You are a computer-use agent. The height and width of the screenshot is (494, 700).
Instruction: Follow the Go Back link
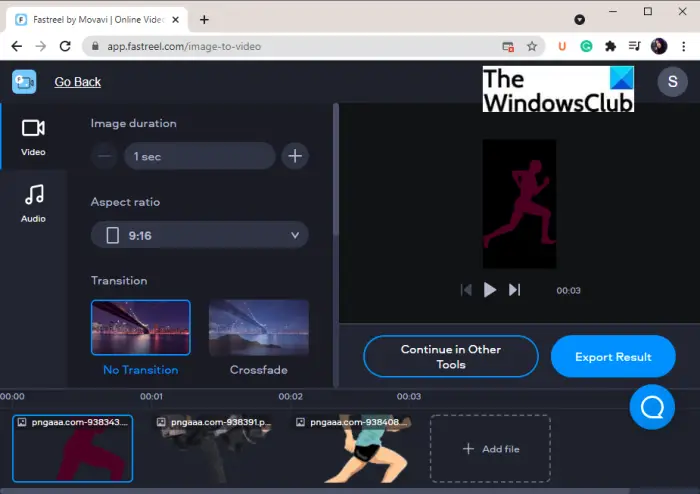point(78,82)
